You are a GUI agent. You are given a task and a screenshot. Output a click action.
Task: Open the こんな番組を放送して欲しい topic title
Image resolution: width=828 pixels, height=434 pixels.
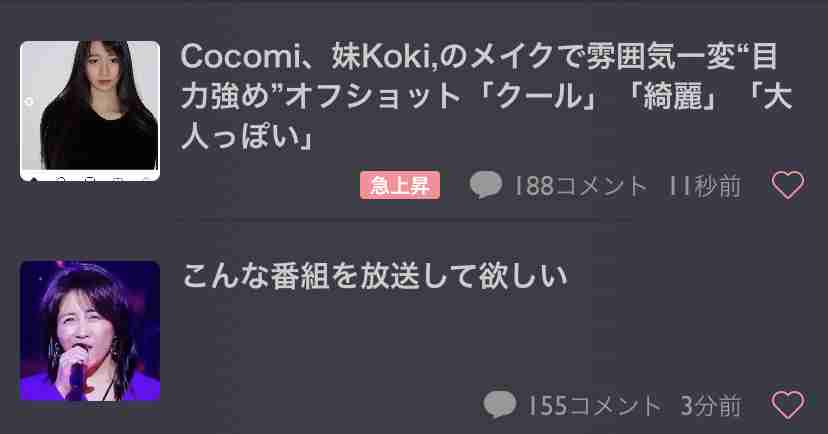(374, 276)
